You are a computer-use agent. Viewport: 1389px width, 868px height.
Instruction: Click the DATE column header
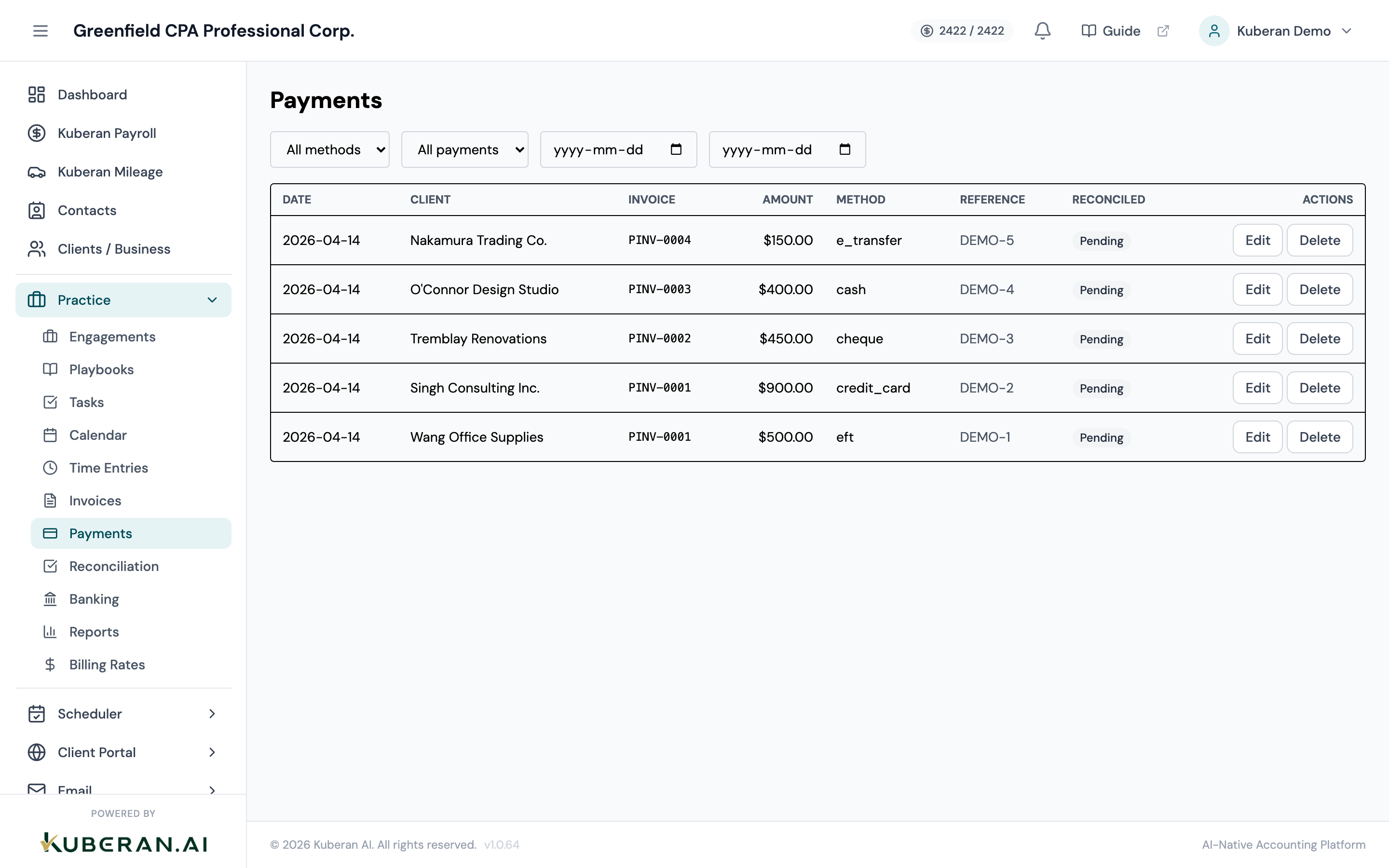coord(297,199)
